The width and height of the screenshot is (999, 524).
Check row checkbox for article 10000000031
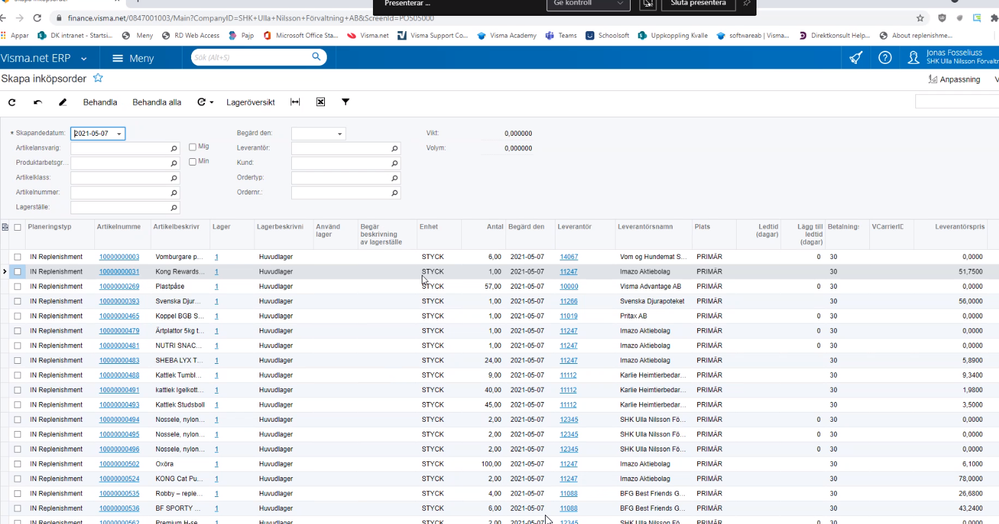pyautogui.click(x=18, y=272)
